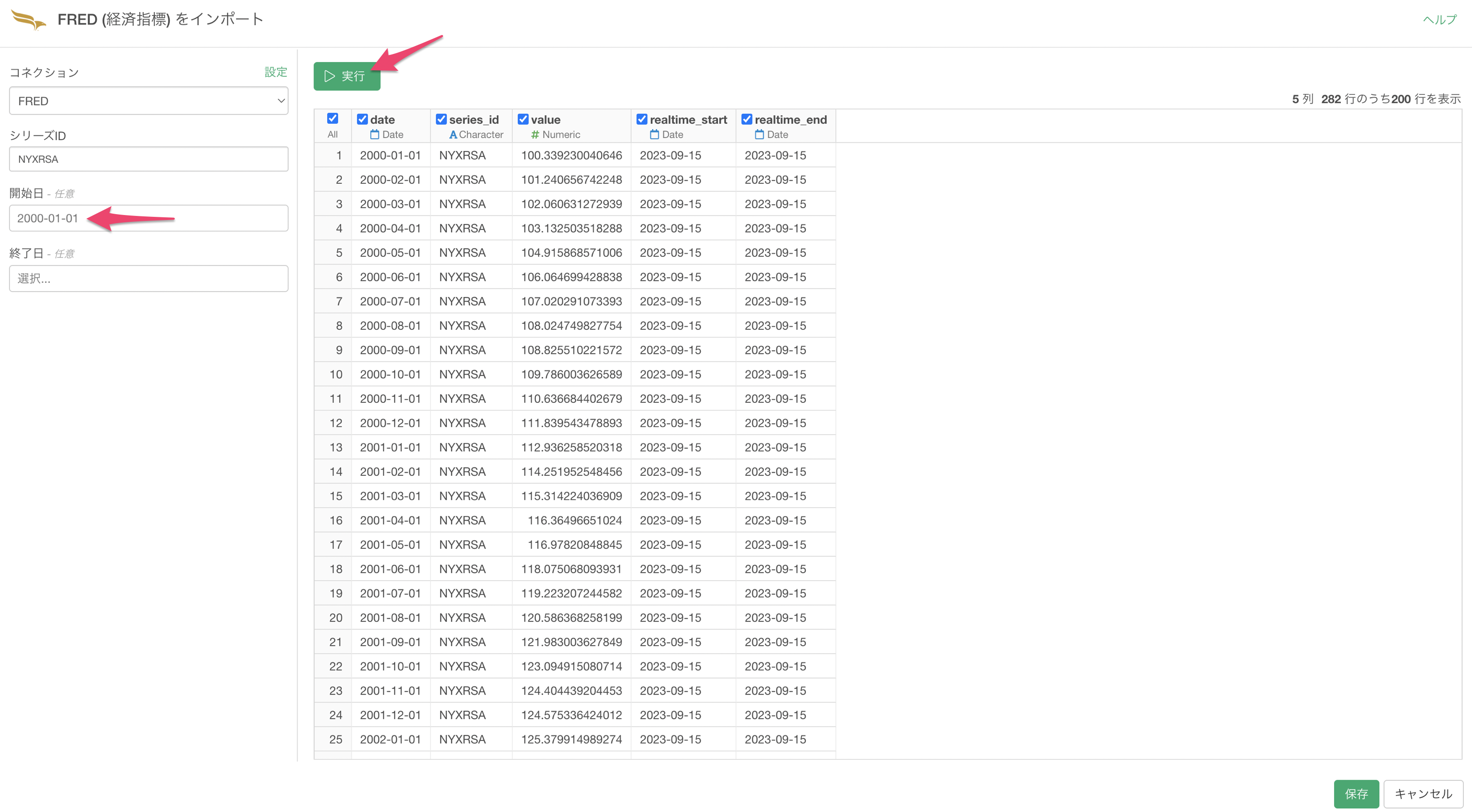Open the FRED connection dropdown
The width and height of the screenshot is (1472, 812).
[148, 101]
